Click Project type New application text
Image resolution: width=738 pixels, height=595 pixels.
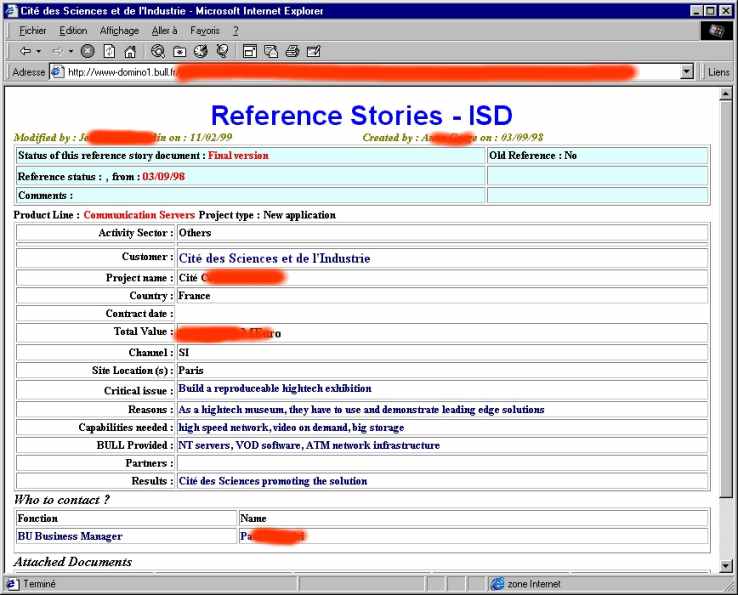tap(267, 215)
